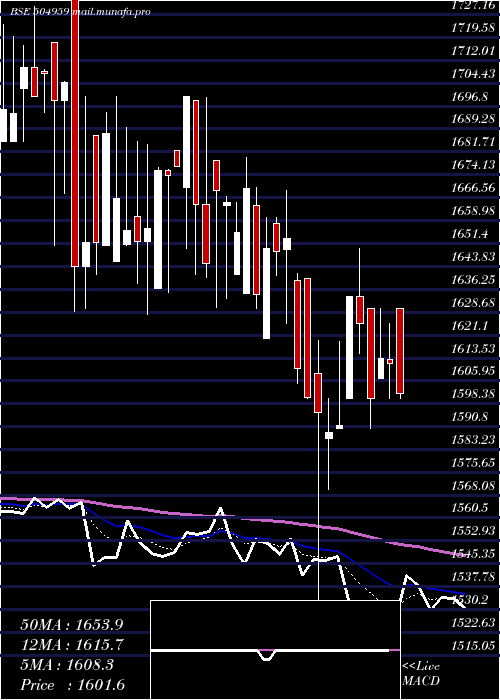
Task: Click the 1658.98 price axis label
Action: point(473,211)
